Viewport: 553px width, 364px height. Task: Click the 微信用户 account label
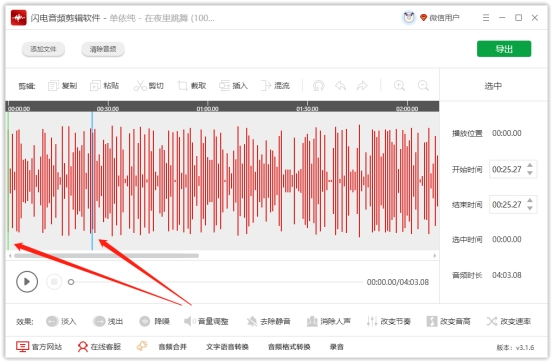coord(444,18)
